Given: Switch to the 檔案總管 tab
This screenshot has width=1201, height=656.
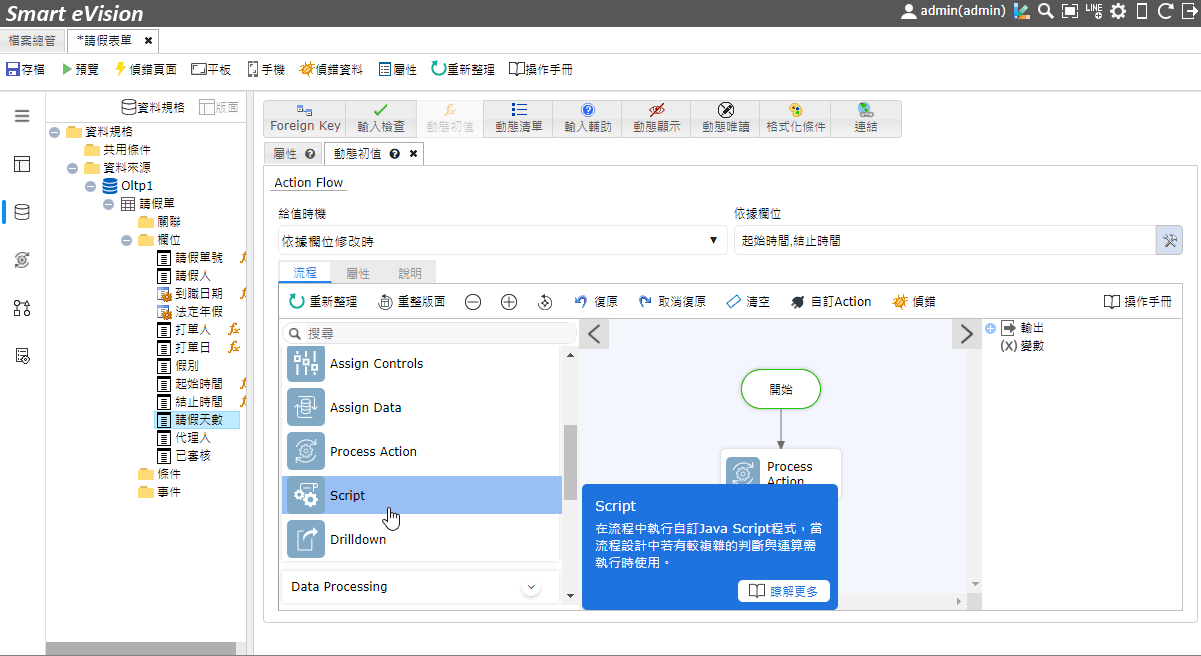Looking at the screenshot, I should 32,40.
